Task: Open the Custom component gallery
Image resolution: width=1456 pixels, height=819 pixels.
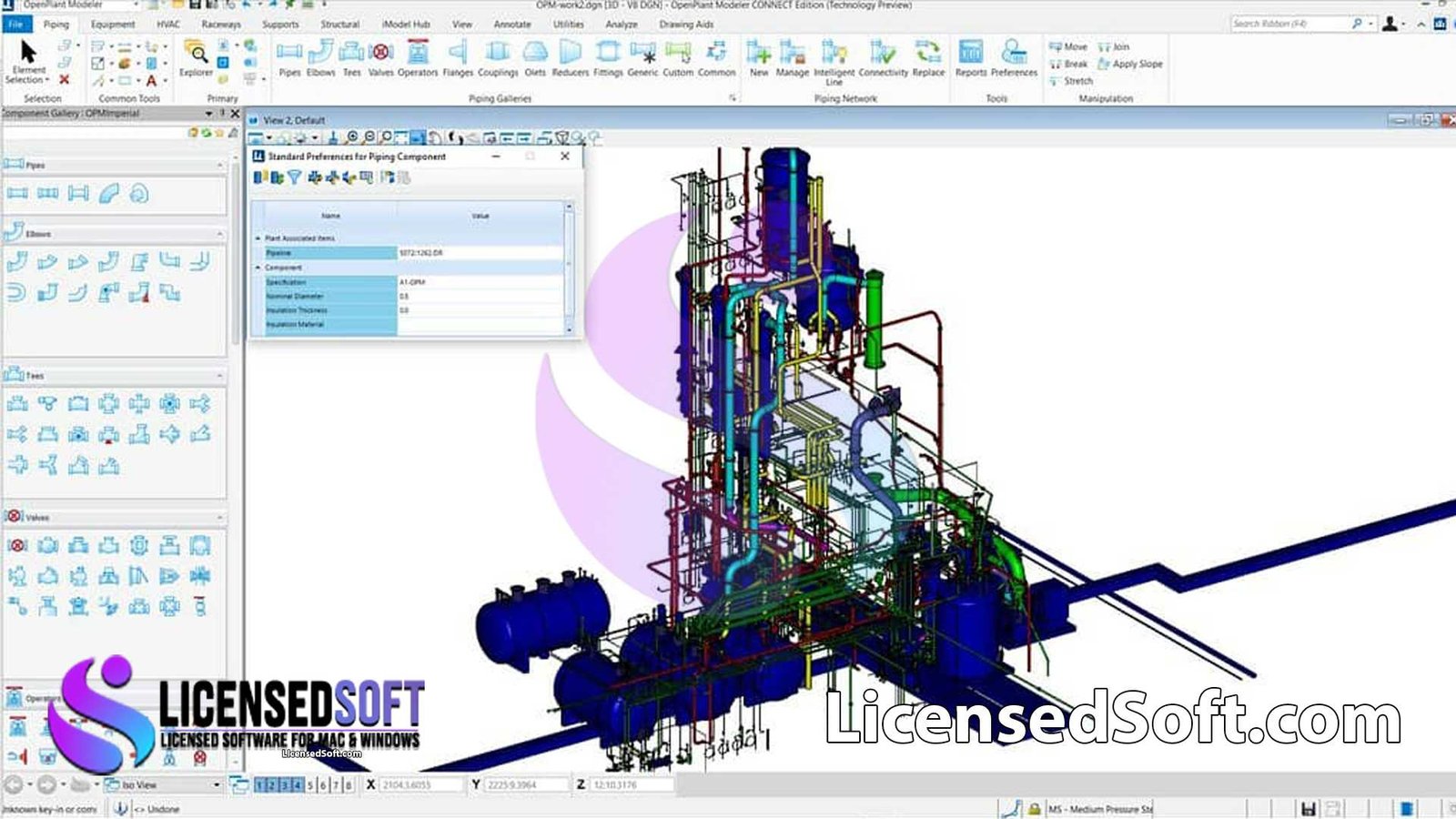Action: 678,58
